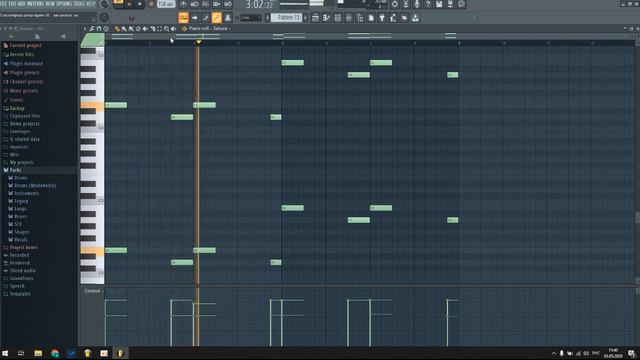The image size is (640, 360).
Task: Click the save project icon
Action: [439, 4]
